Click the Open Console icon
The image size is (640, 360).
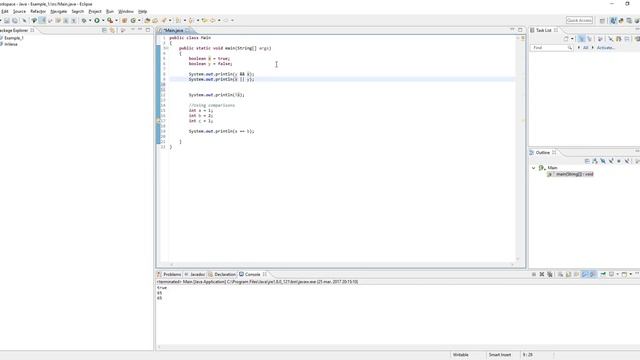(624, 274)
